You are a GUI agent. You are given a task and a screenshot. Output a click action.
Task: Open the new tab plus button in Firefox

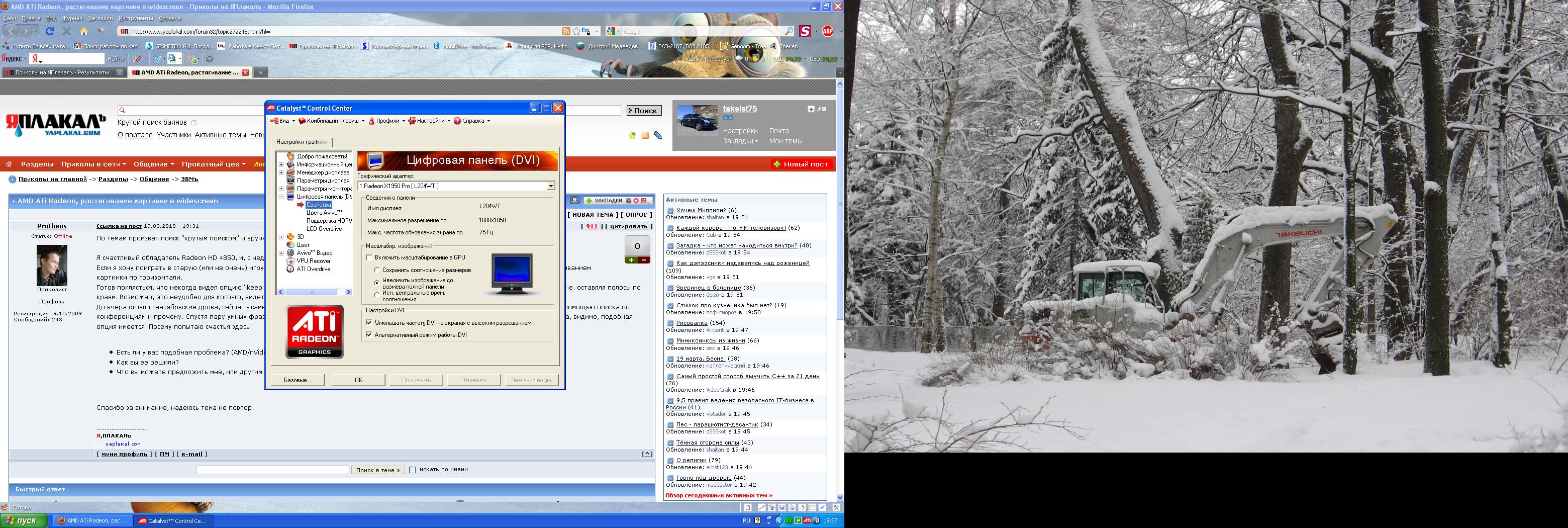click(x=260, y=72)
